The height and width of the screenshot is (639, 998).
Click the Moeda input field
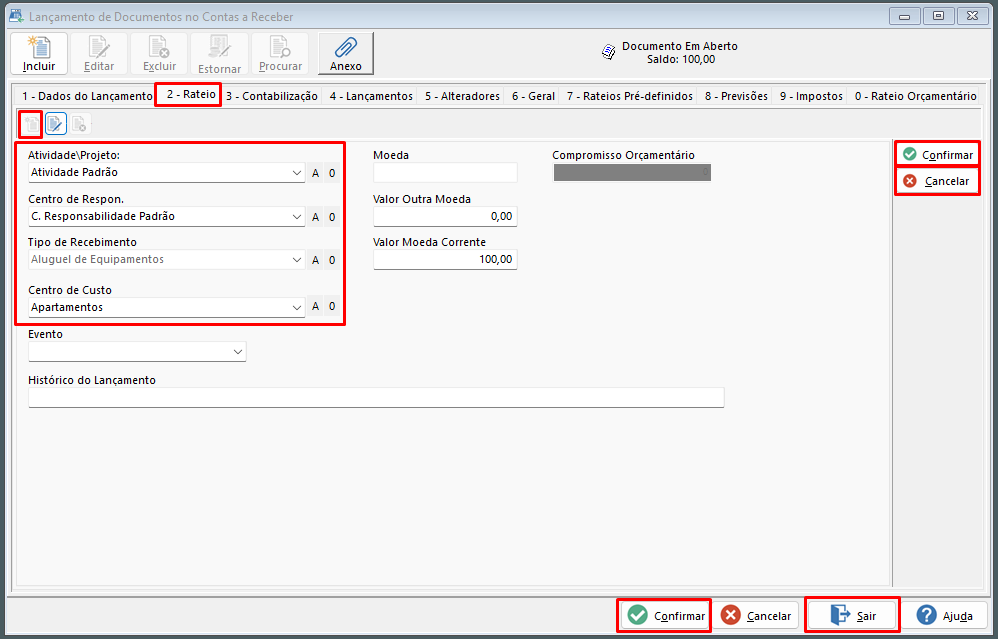coord(445,172)
